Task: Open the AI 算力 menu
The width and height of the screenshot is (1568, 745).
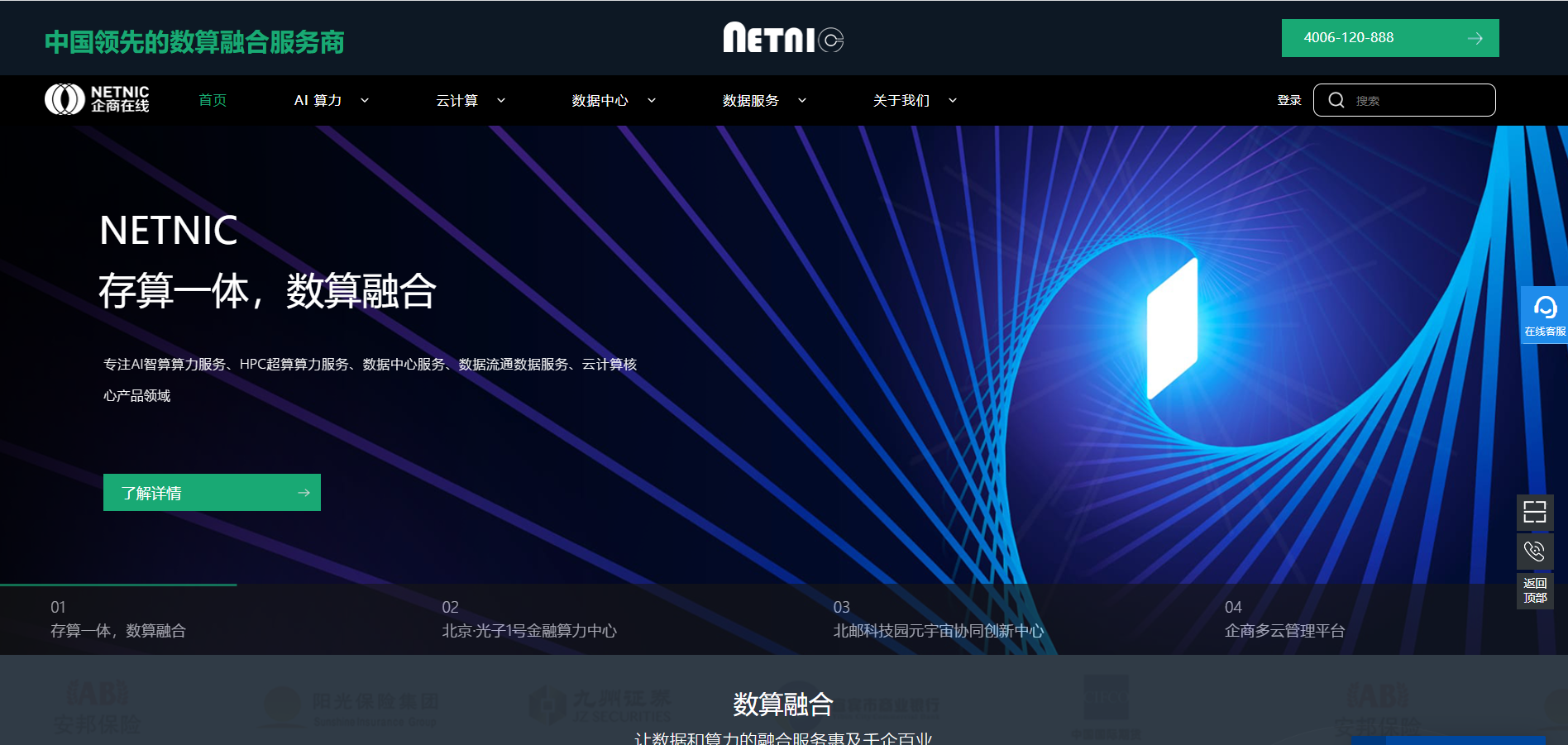Action: [x=318, y=100]
